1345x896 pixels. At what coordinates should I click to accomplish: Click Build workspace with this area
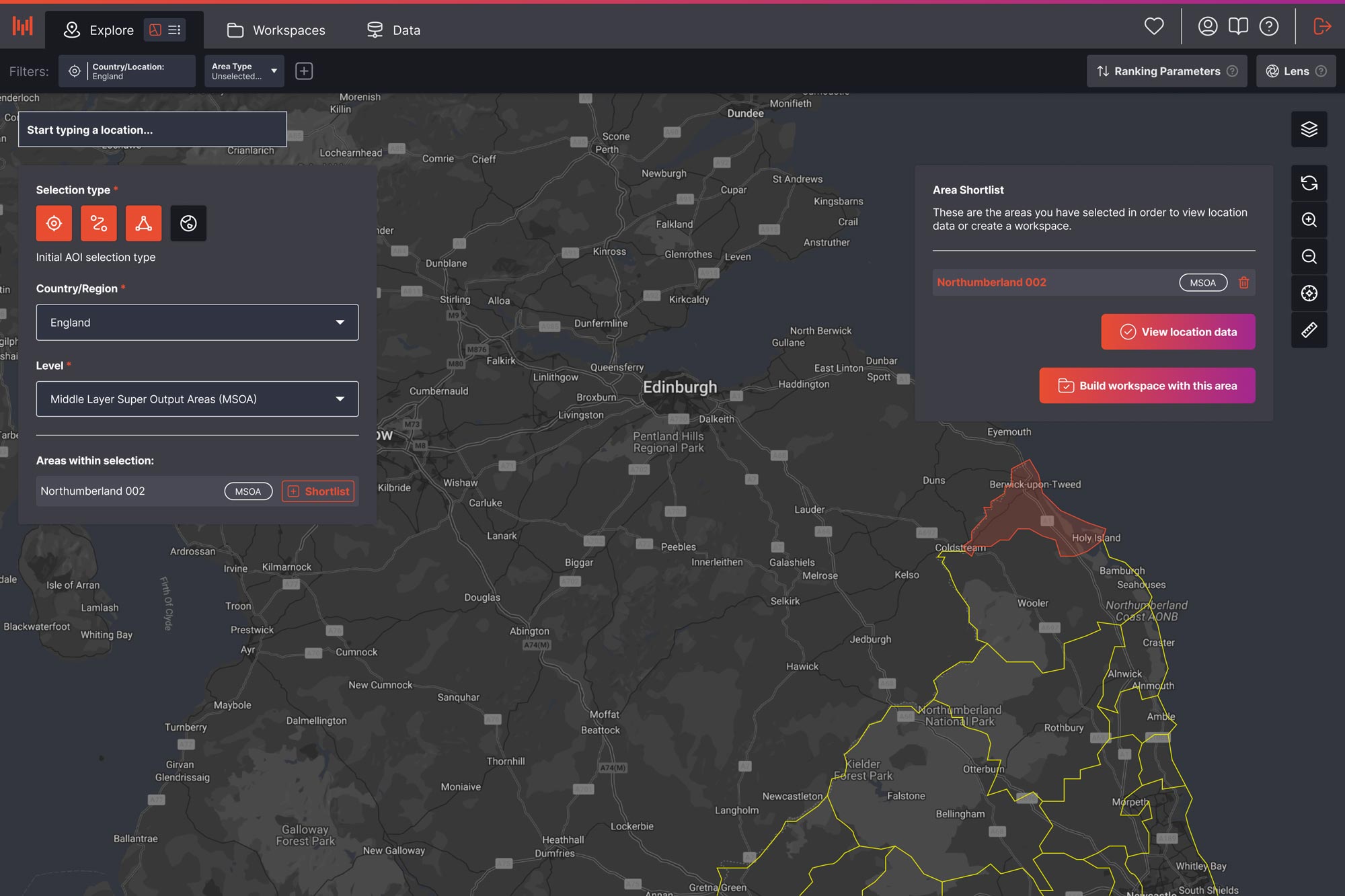pos(1147,386)
